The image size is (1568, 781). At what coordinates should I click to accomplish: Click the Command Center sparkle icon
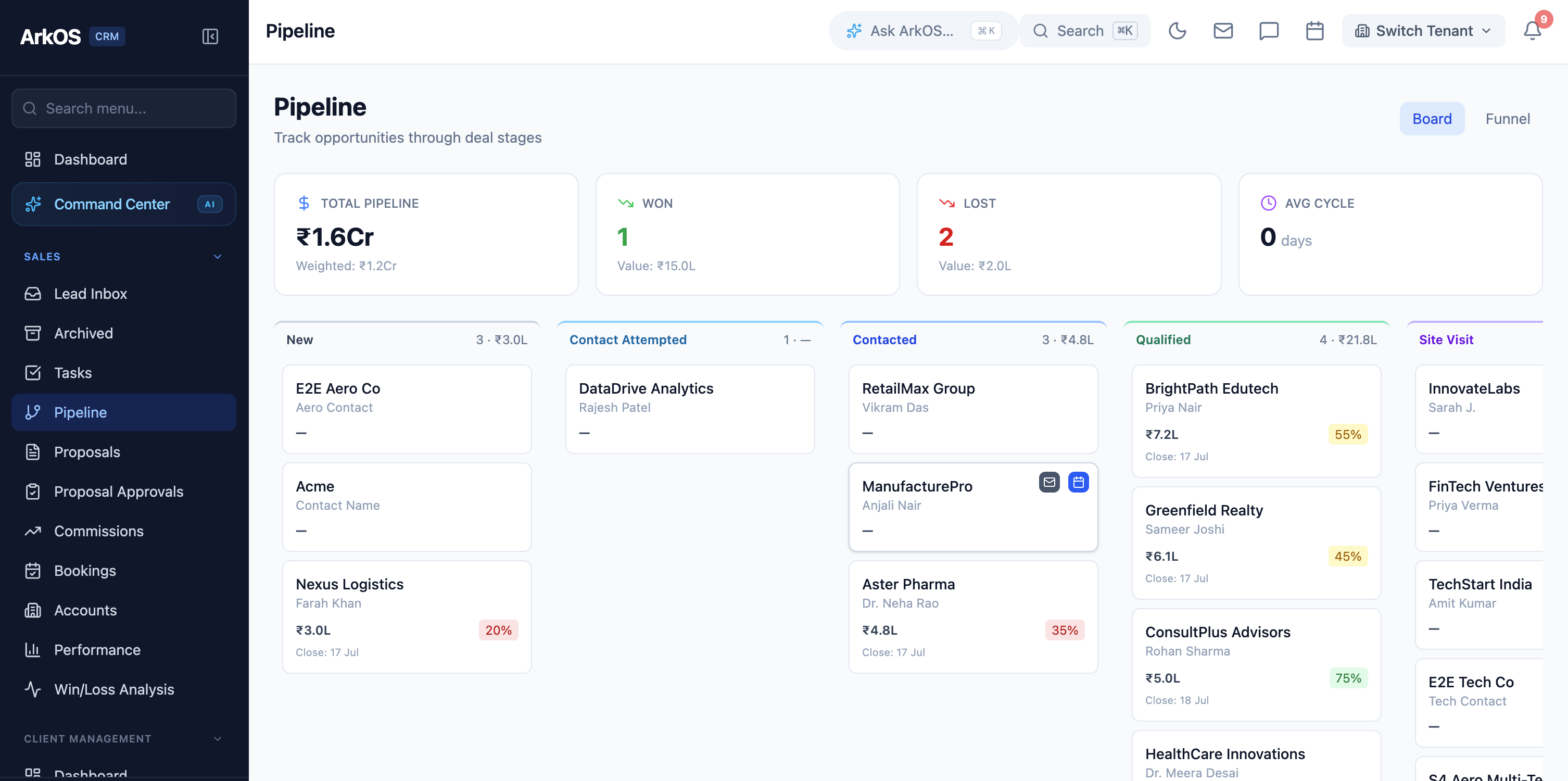33,204
